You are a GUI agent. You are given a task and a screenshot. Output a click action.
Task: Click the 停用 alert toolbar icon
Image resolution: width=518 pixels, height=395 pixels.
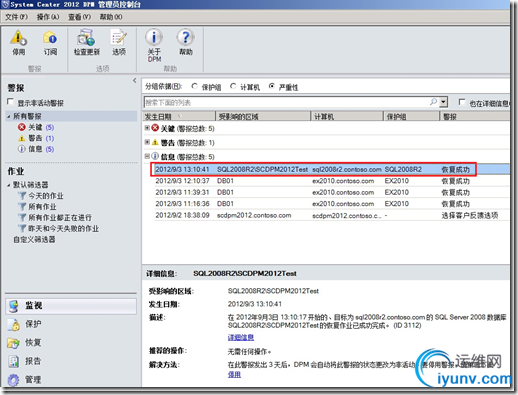pos(18,38)
